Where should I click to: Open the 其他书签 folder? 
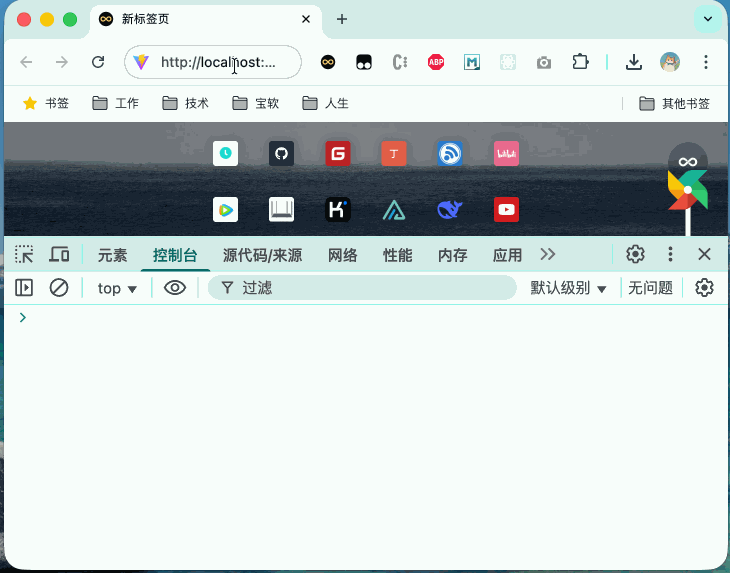pos(674,103)
